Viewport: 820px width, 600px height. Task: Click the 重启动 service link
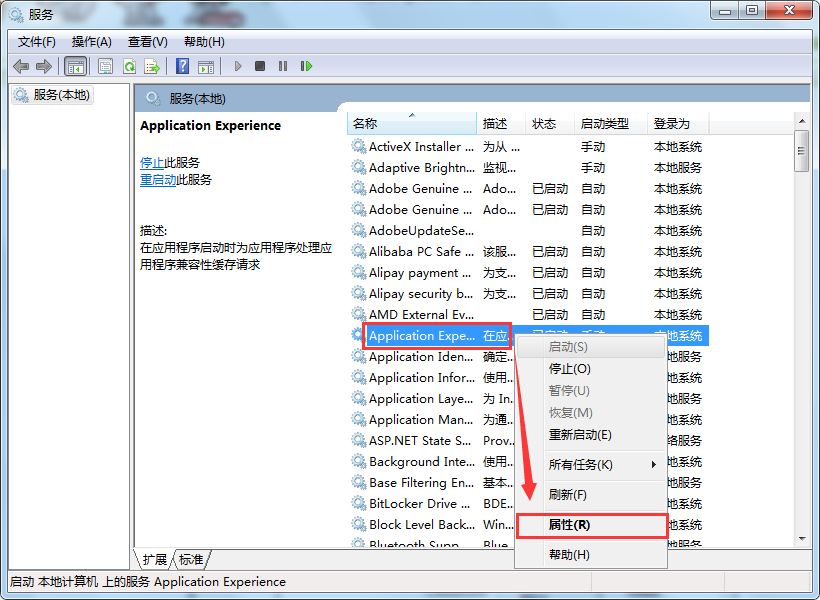(158, 180)
